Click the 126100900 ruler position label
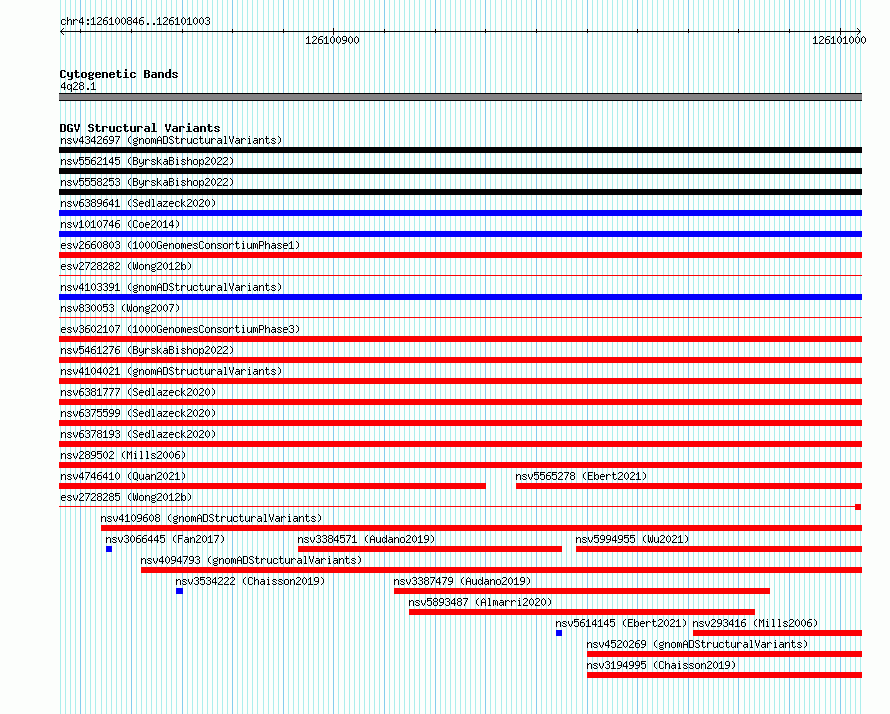 (x=332, y=40)
